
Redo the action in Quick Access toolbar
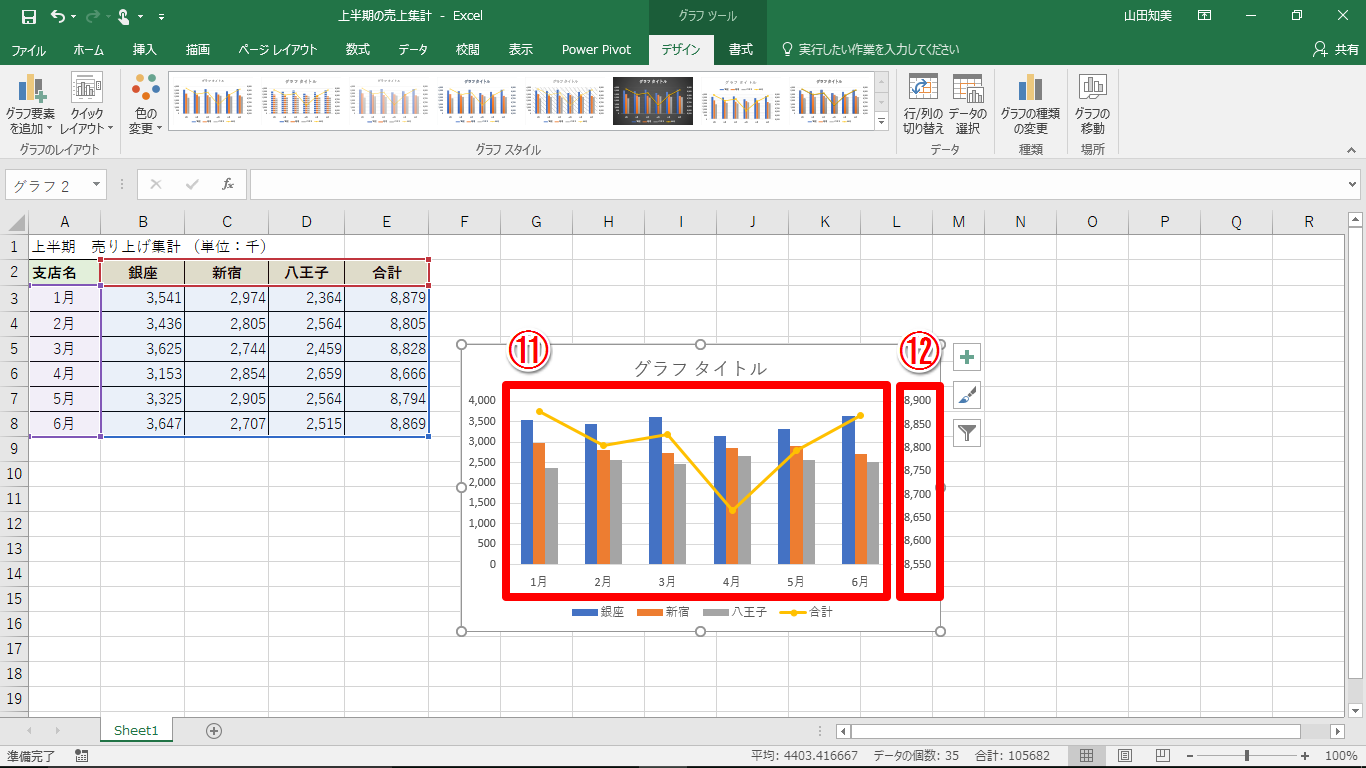pos(92,16)
